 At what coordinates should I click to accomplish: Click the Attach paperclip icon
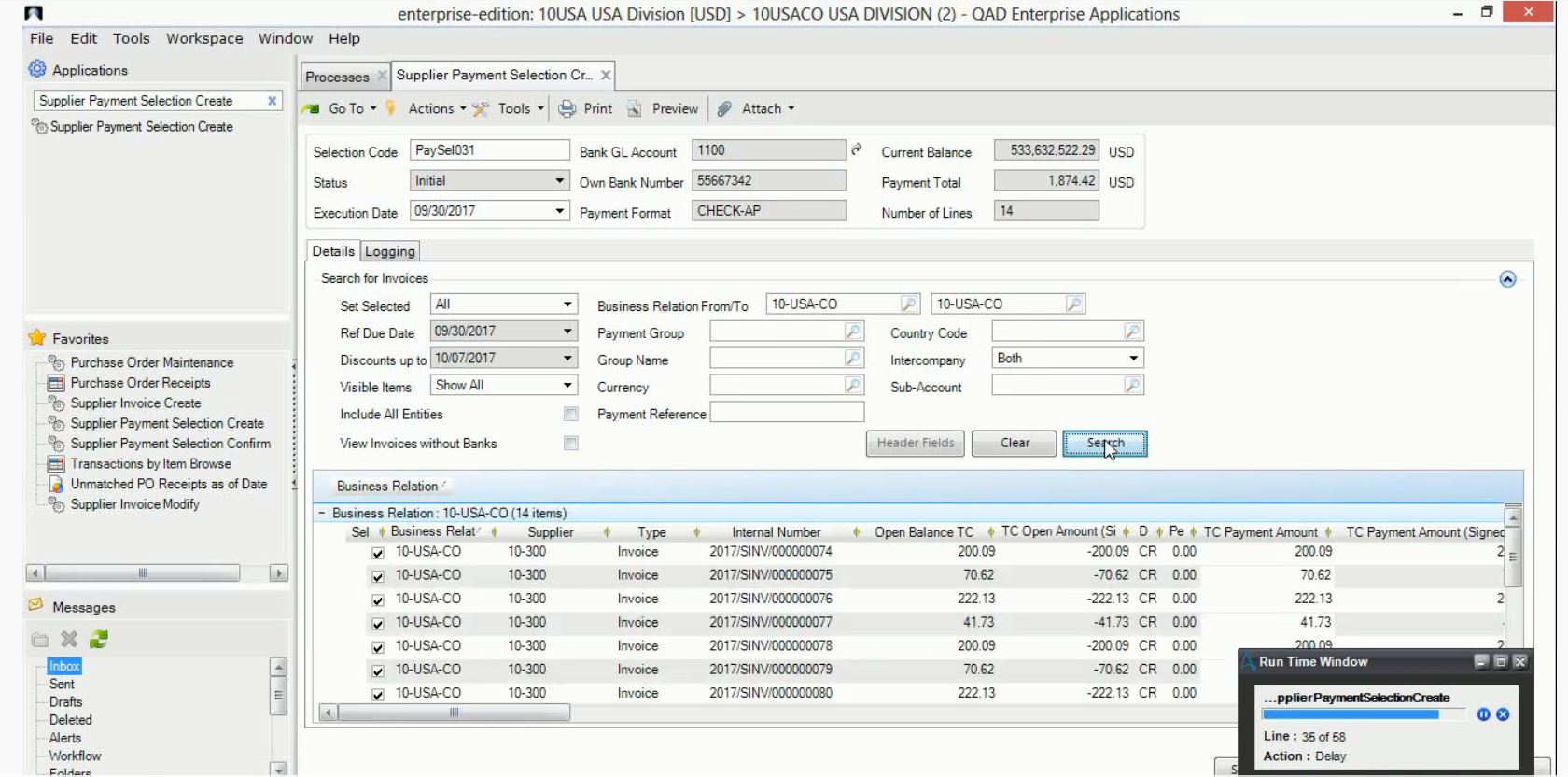point(724,109)
